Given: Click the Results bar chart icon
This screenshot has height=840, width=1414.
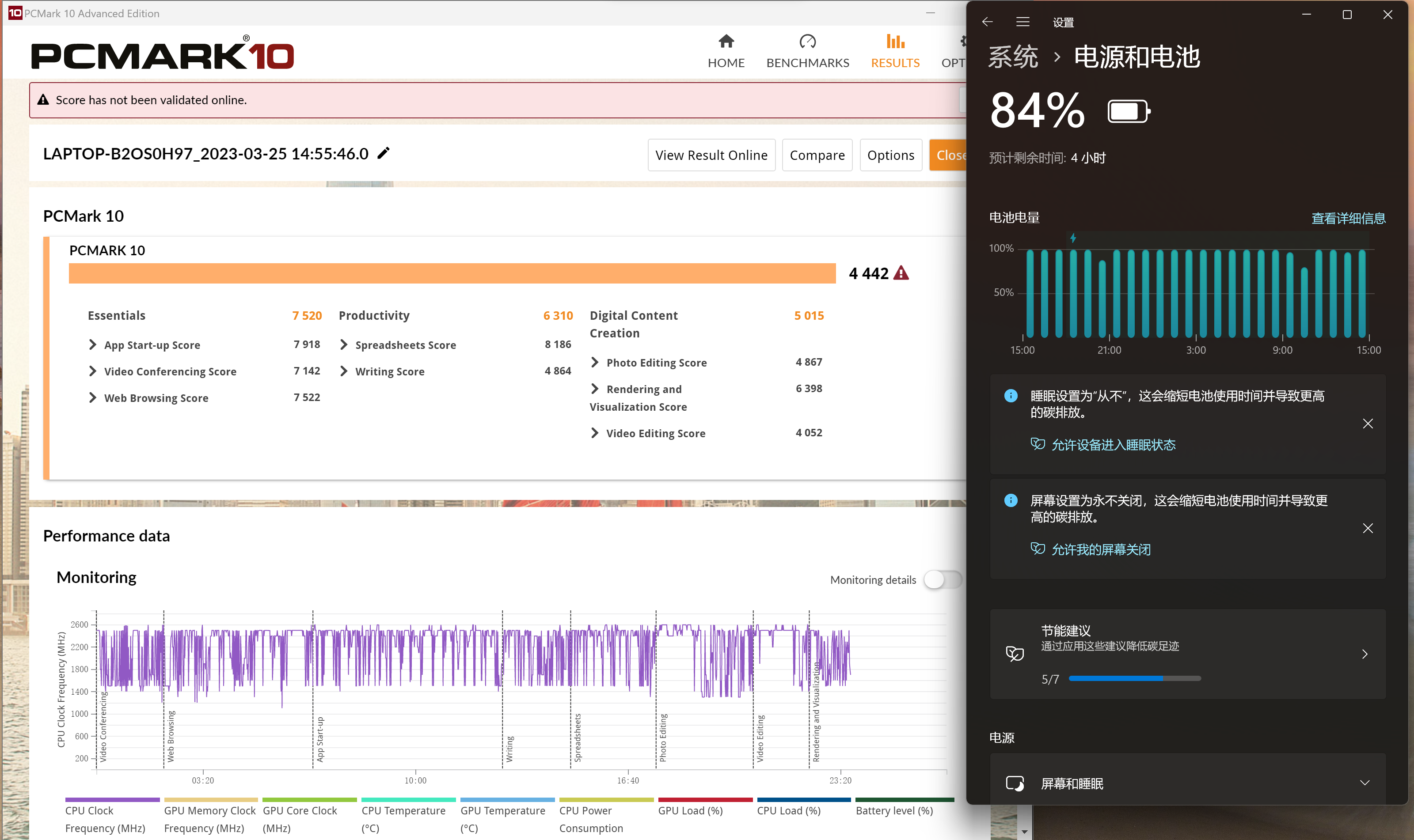Looking at the screenshot, I should point(895,42).
